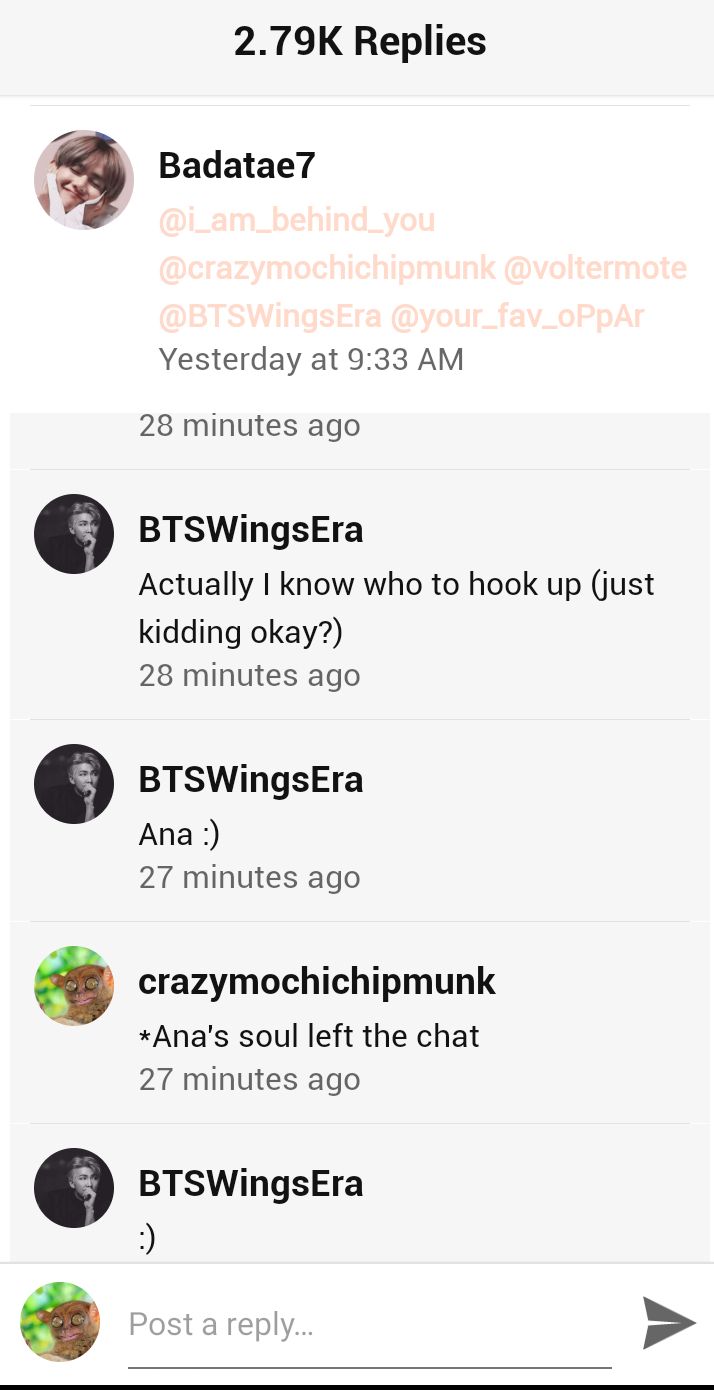Open the @crazymochichipmunk mention link
The height and width of the screenshot is (1390, 714).
(327, 268)
